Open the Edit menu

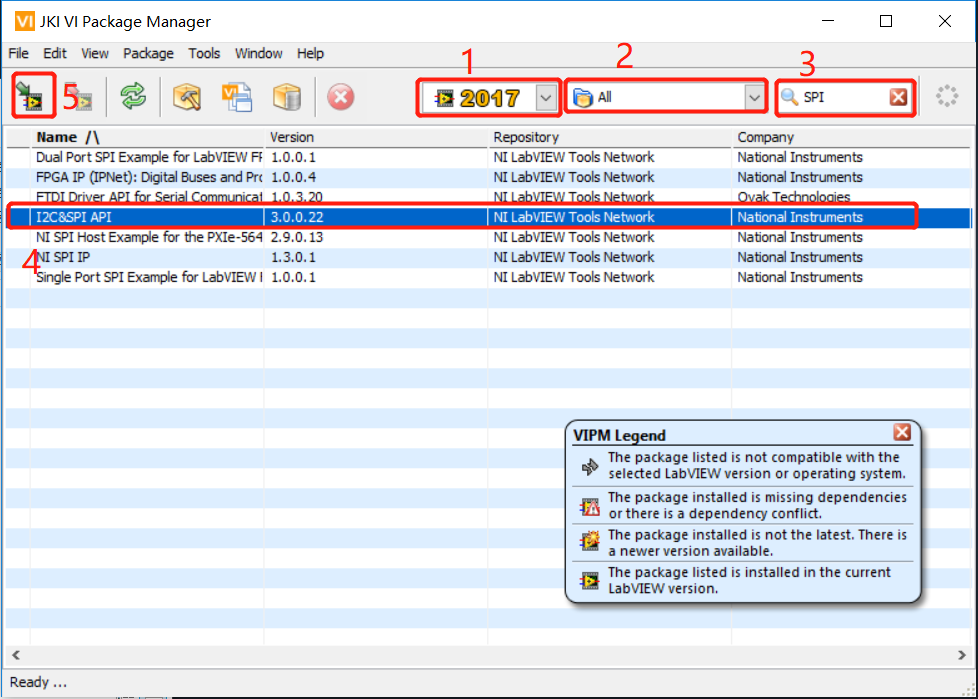(55, 54)
